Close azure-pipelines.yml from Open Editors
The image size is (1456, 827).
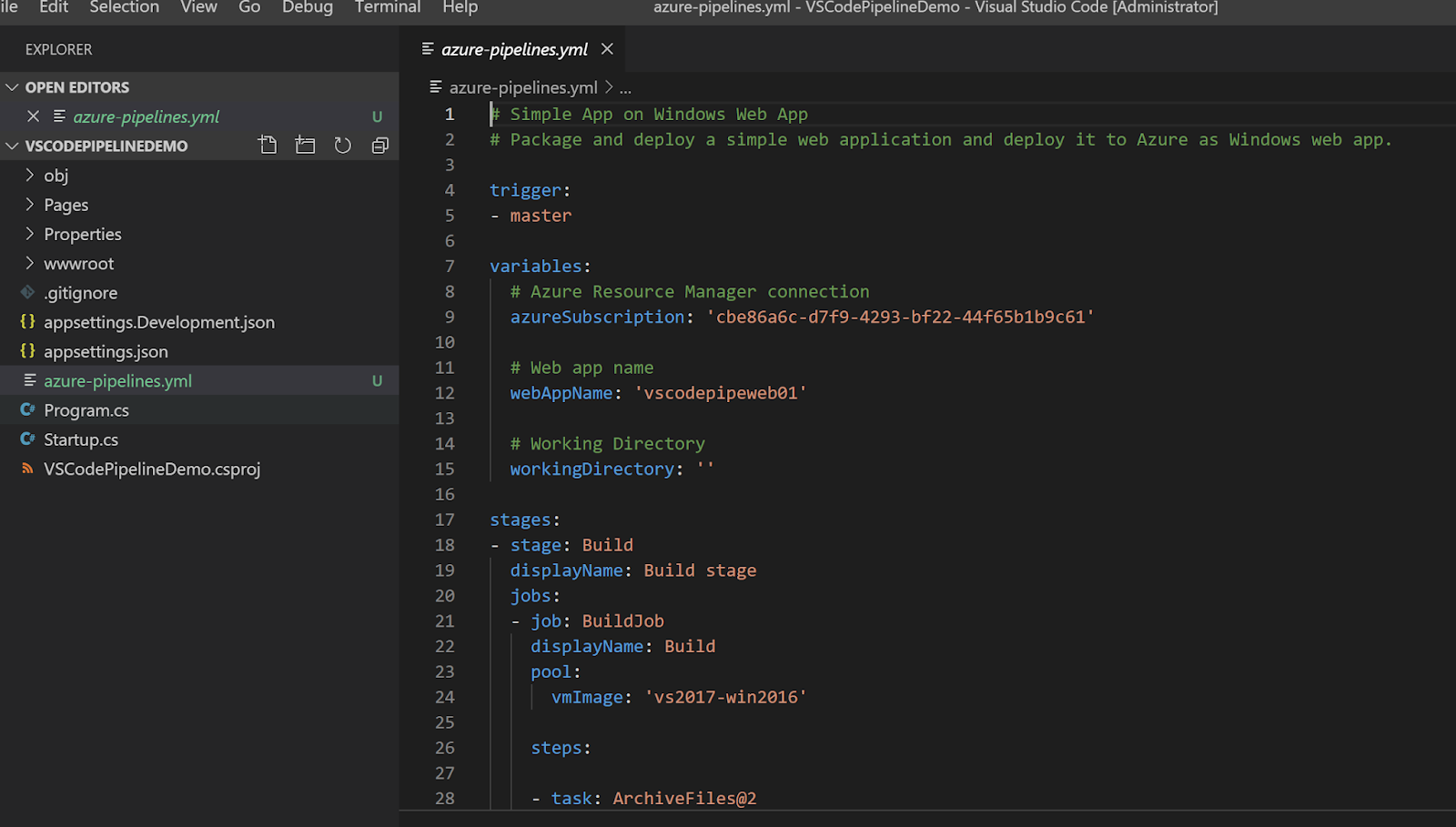[x=34, y=116]
